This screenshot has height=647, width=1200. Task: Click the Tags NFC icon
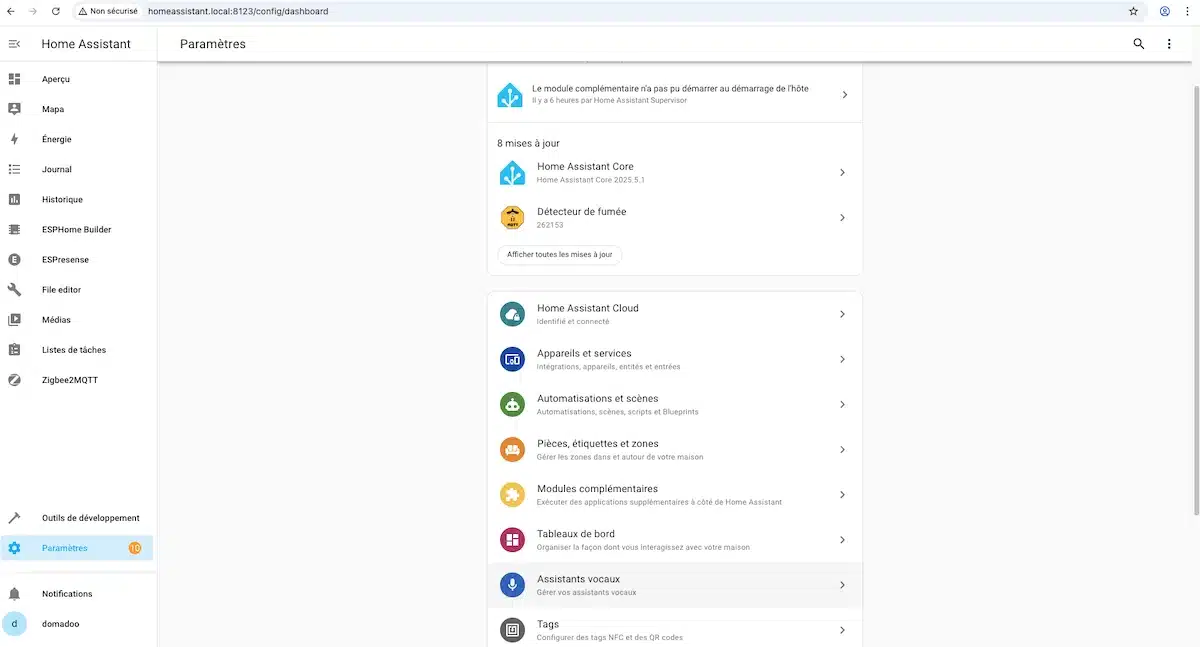click(512, 630)
